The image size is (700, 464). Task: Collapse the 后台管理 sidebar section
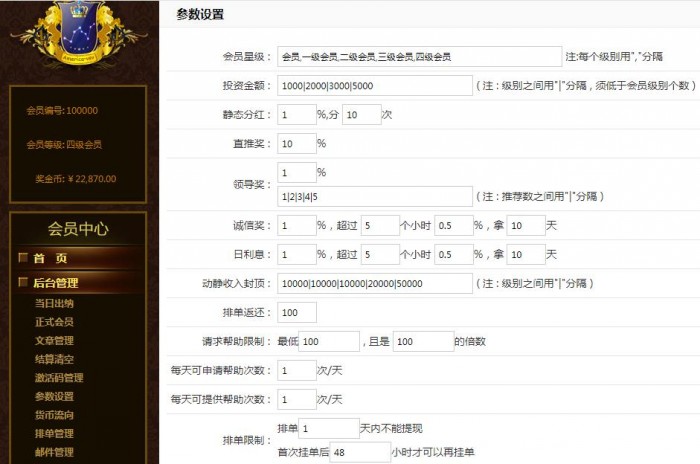pyautogui.click(x=56, y=283)
